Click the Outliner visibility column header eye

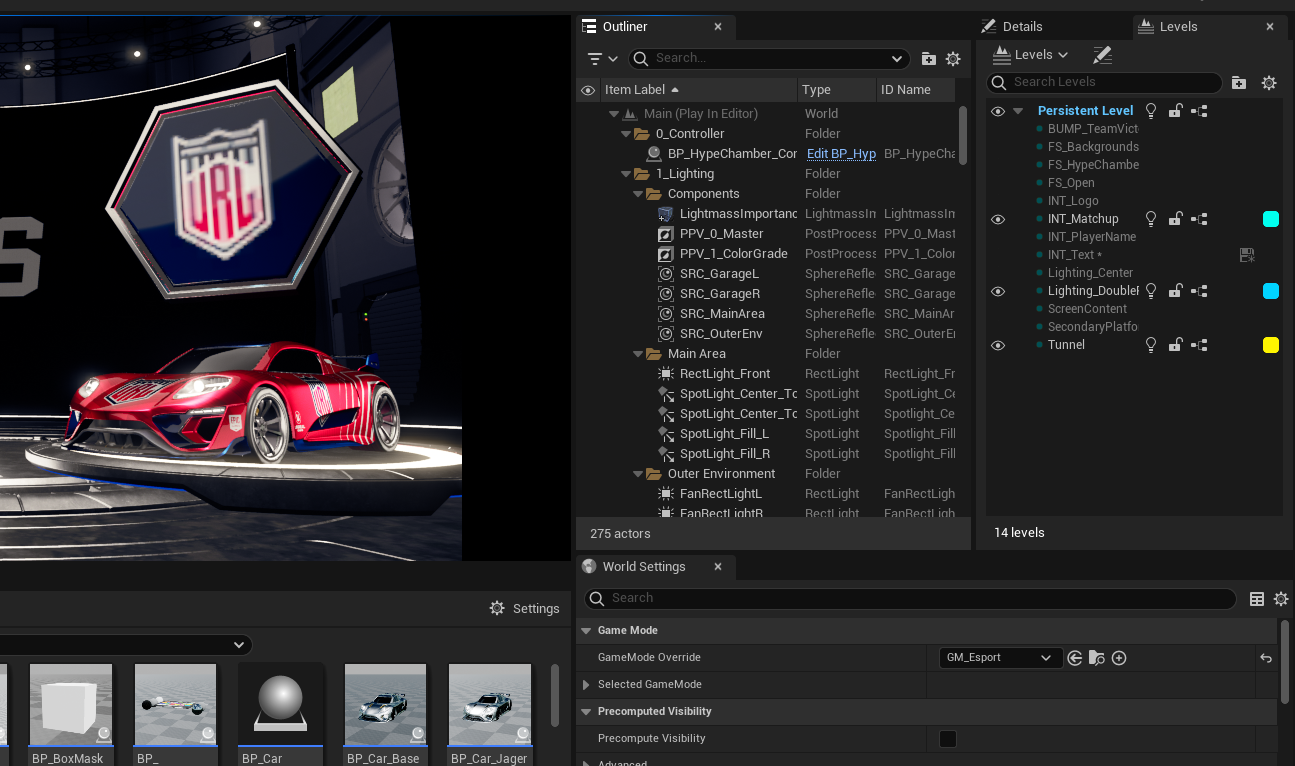588,90
